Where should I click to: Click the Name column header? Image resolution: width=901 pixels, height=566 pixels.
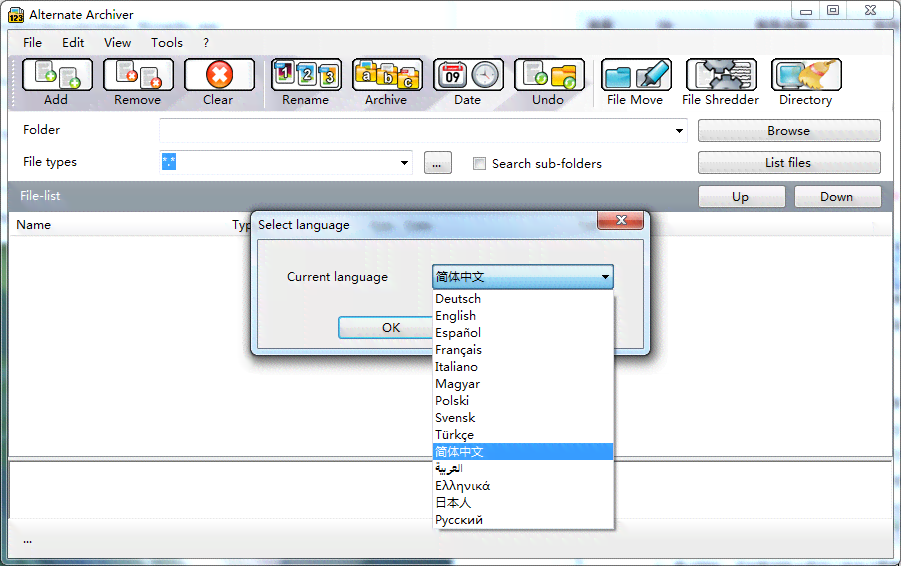[33, 225]
